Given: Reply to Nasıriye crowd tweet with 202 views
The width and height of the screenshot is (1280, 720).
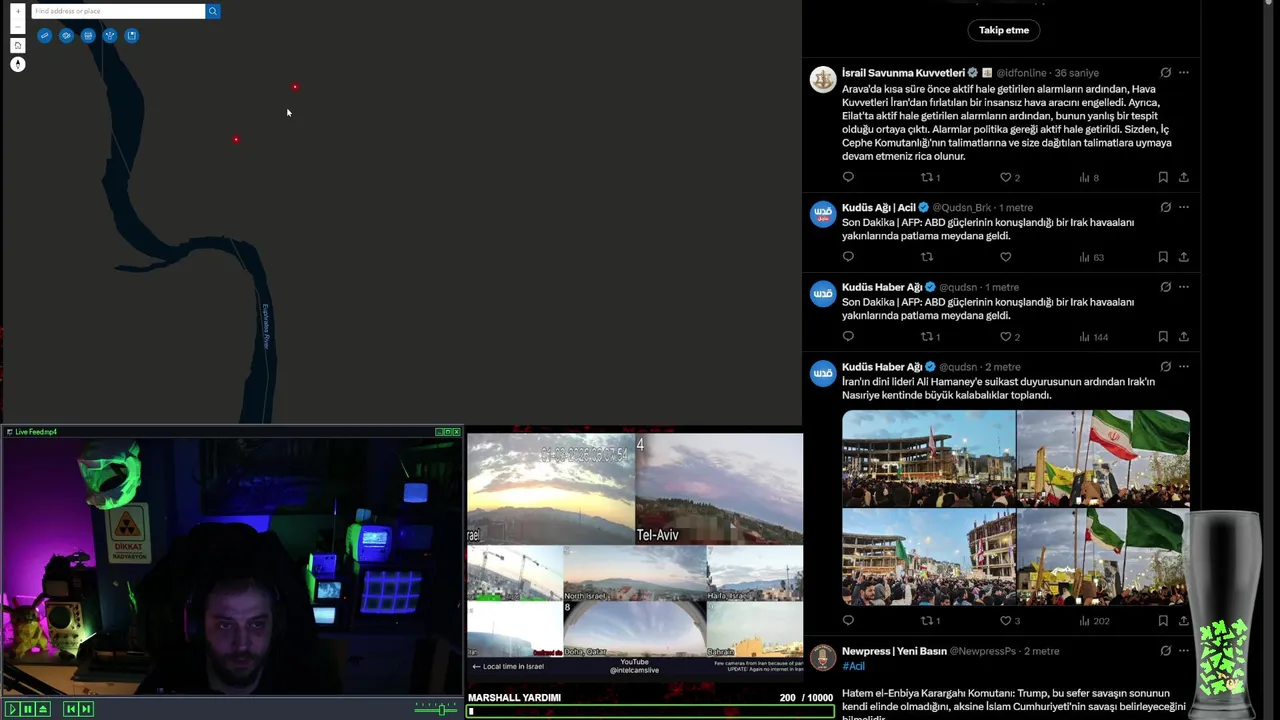Looking at the screenshot, I should pos(848,621).
